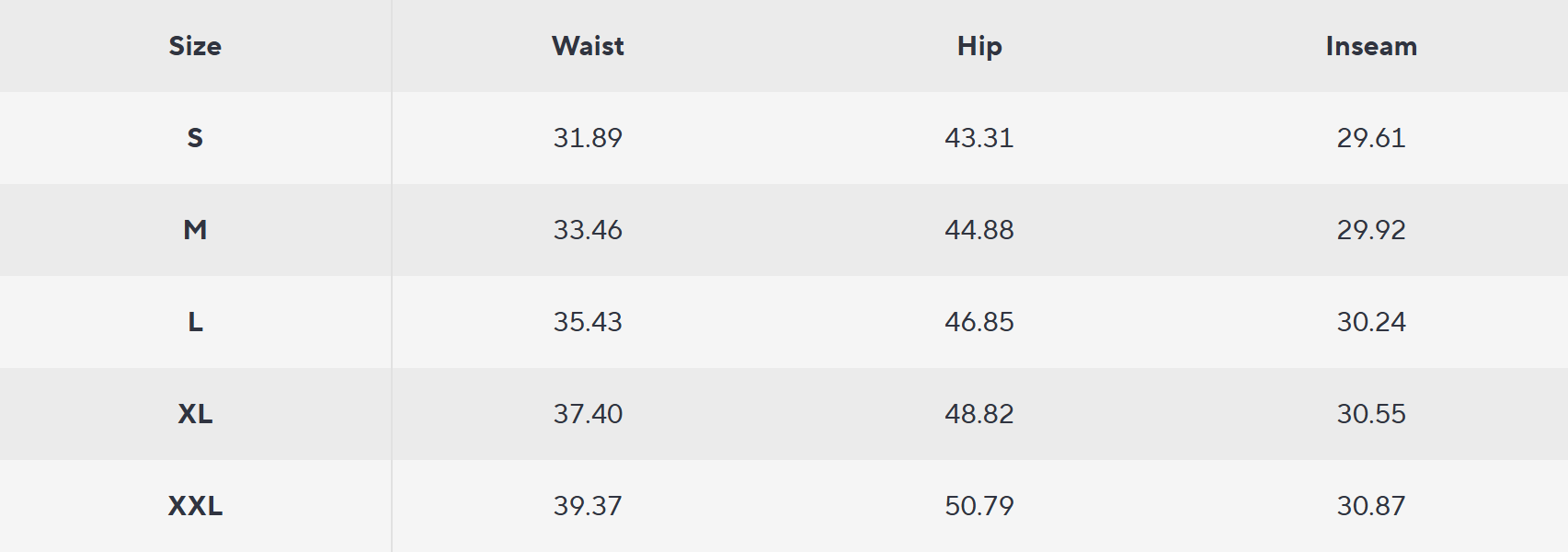Click hip value 46.85
Viewport: 1568px width, 552px height.
tap(979, 322)
